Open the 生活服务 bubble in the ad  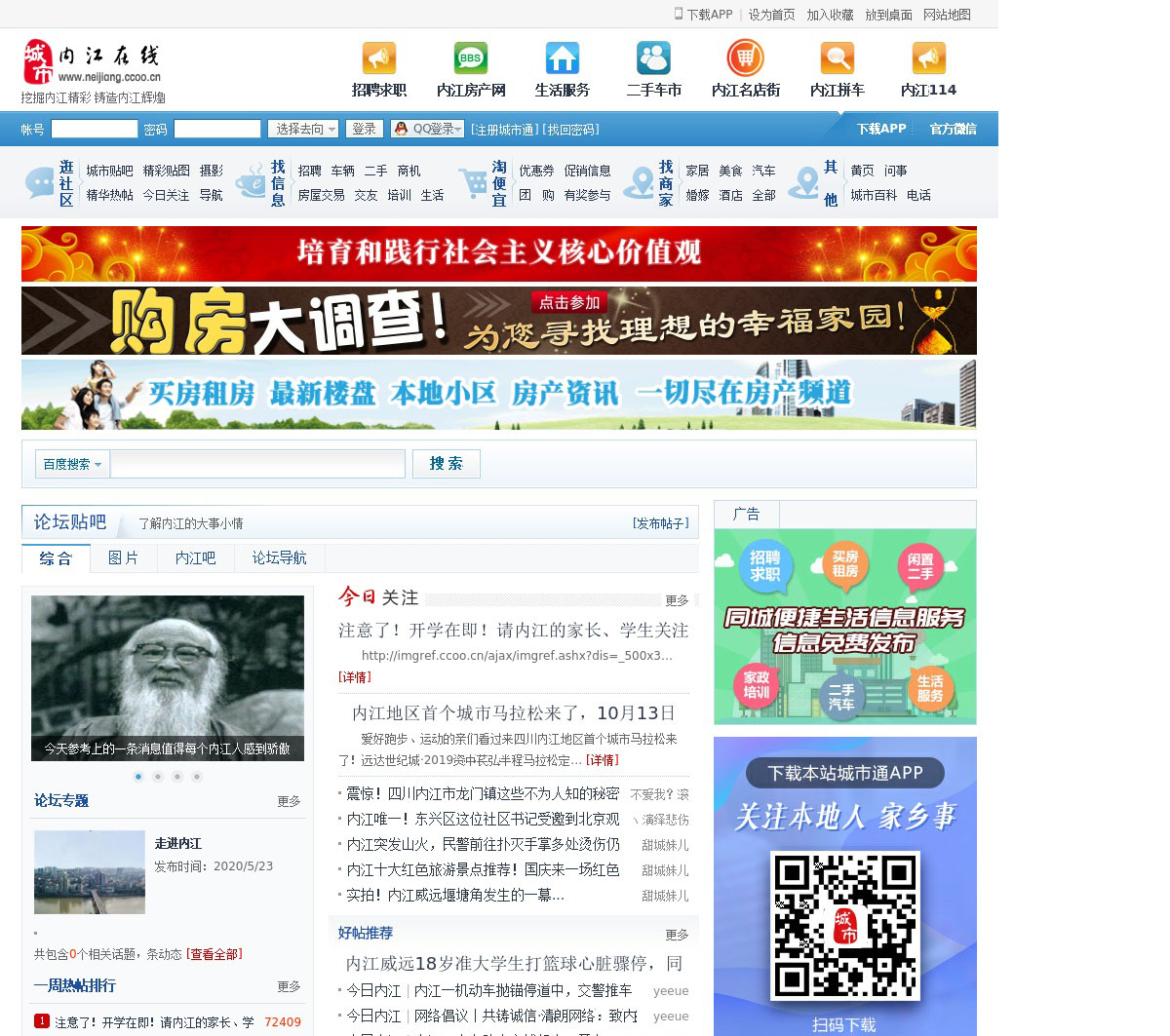[929, 688]
